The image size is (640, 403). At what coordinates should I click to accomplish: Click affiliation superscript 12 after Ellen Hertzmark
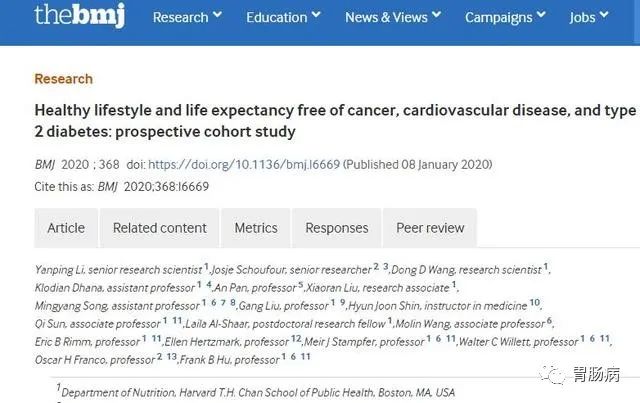[x=296, y=338]
